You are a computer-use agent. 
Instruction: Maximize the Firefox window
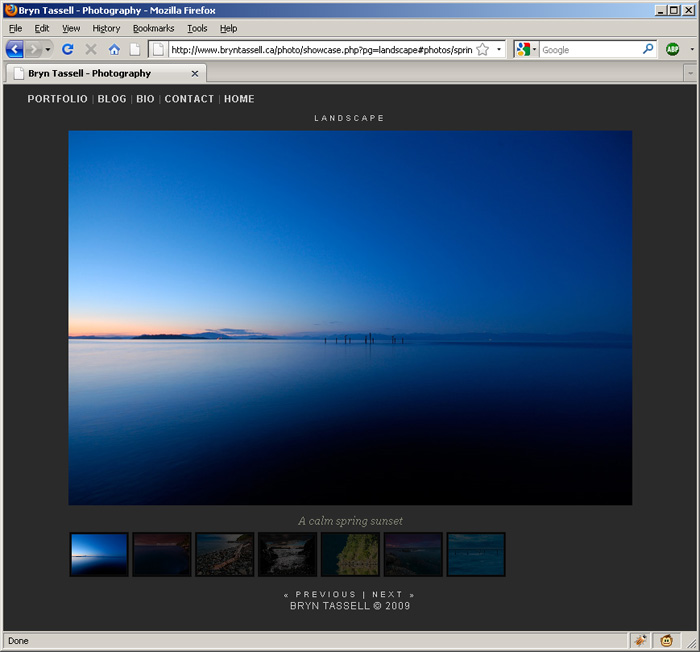click(x=674, y=10)
